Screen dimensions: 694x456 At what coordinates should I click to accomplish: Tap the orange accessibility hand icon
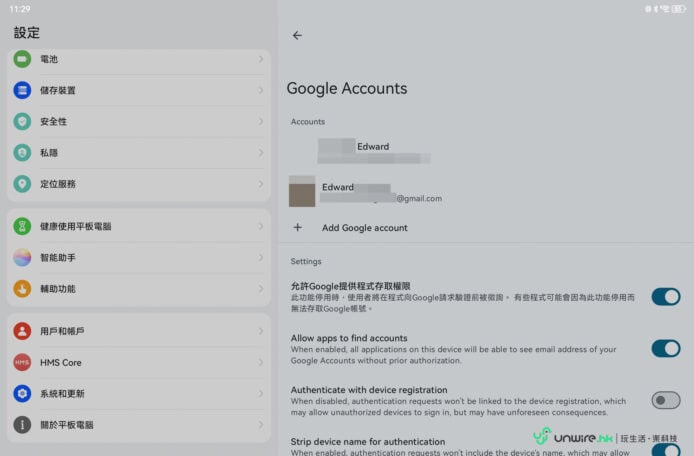pos(22,288)
